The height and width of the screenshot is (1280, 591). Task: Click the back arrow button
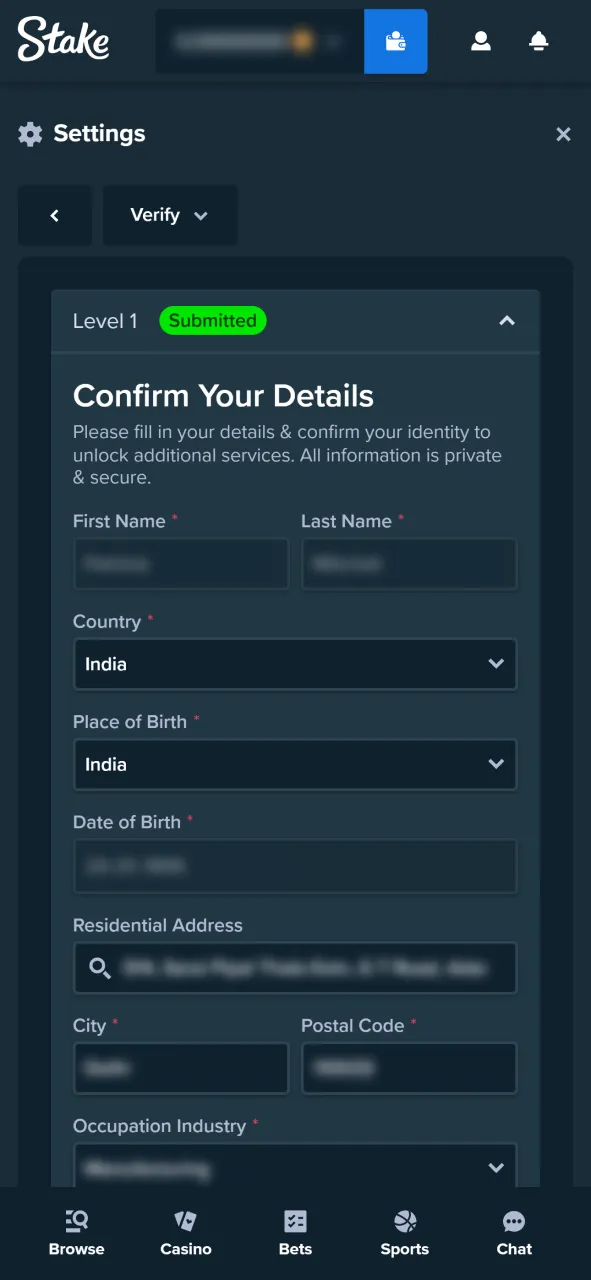point(55,215)
